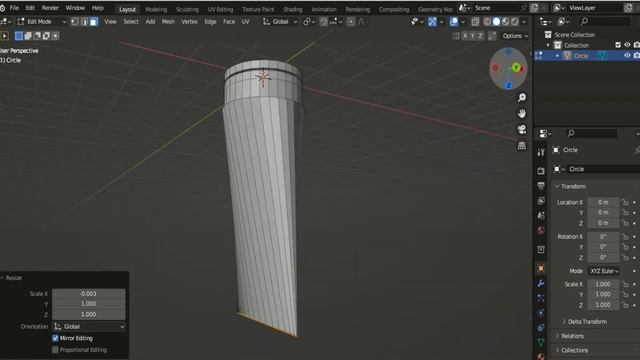The image size is (640, 360).
Task: Open Scene properties tab icon
Action: pos(541,215)
